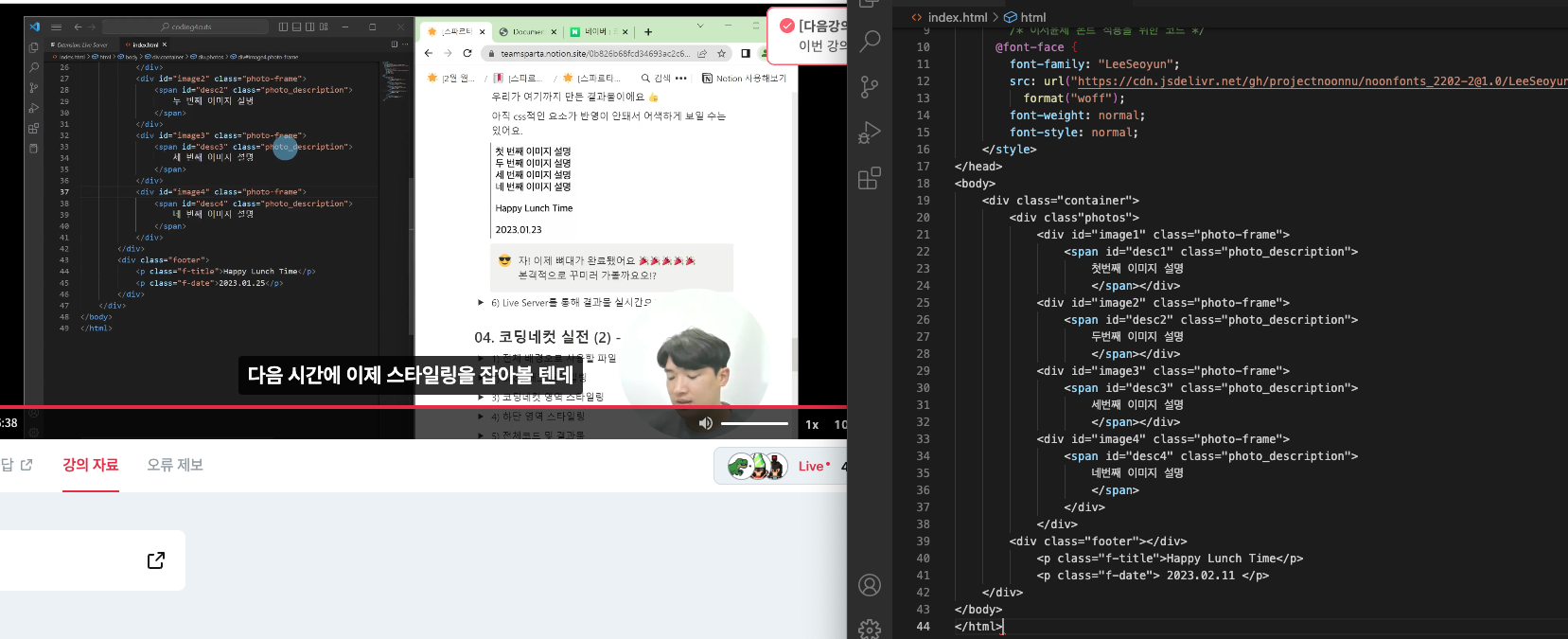Open More Actions ellipsis in video's editor

pos(405,44)
